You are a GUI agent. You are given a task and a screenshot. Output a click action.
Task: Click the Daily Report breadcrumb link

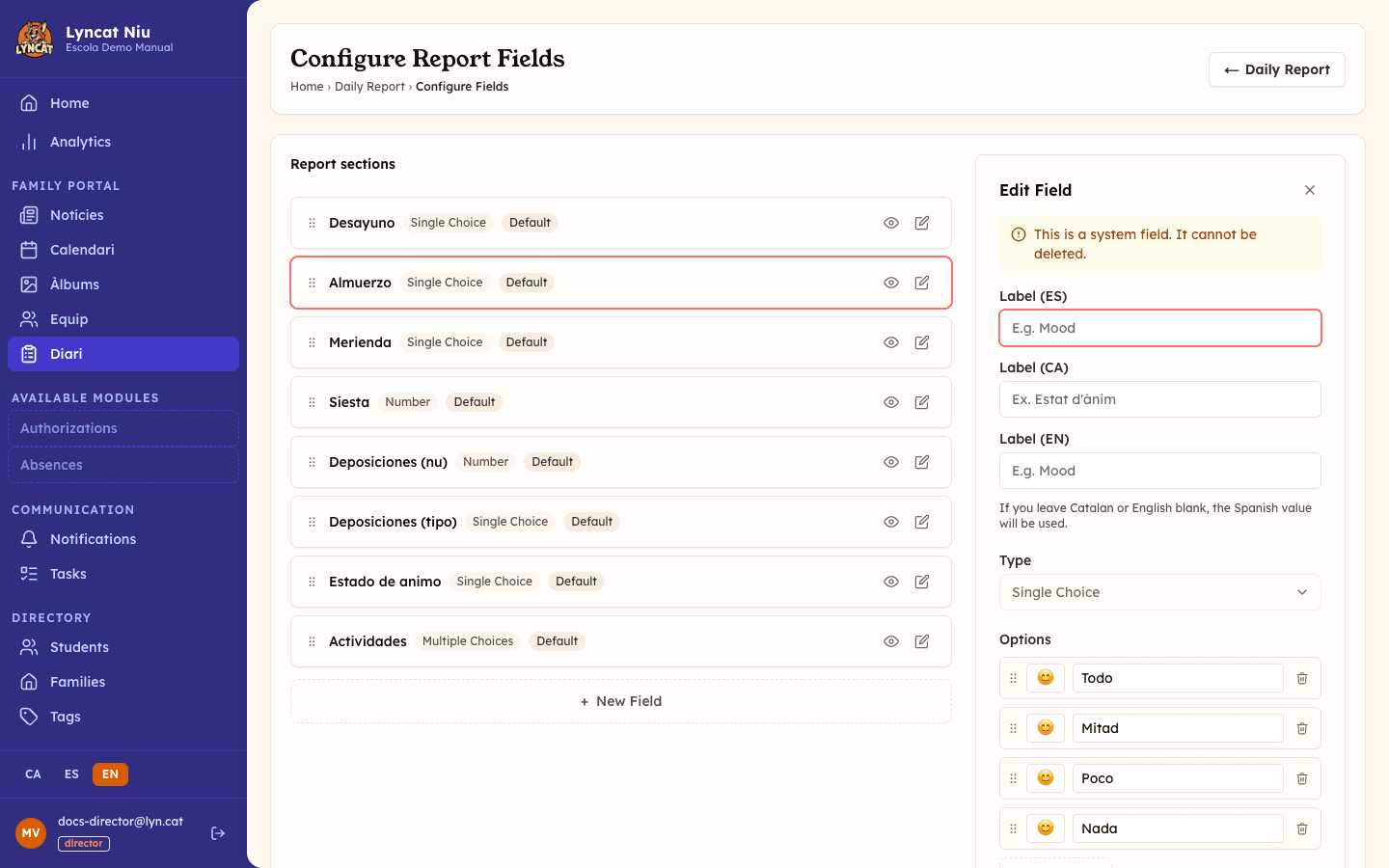(x=369, y=87)
